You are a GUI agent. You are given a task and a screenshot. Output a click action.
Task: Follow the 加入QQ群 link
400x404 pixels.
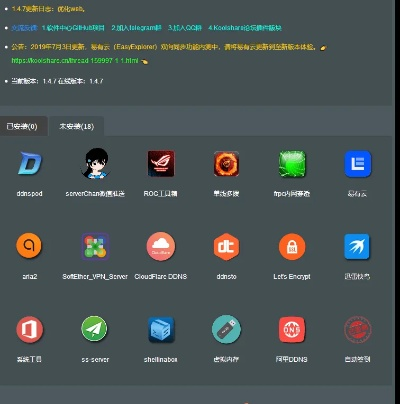(185, 28)
